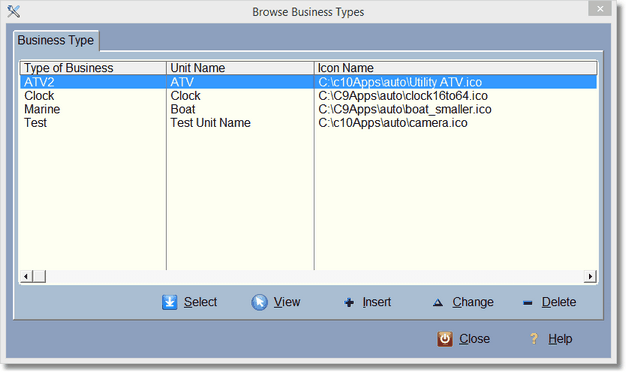Select the Clock business type cell
Viewport: 626px width, 373px height.
pos(39,96)
